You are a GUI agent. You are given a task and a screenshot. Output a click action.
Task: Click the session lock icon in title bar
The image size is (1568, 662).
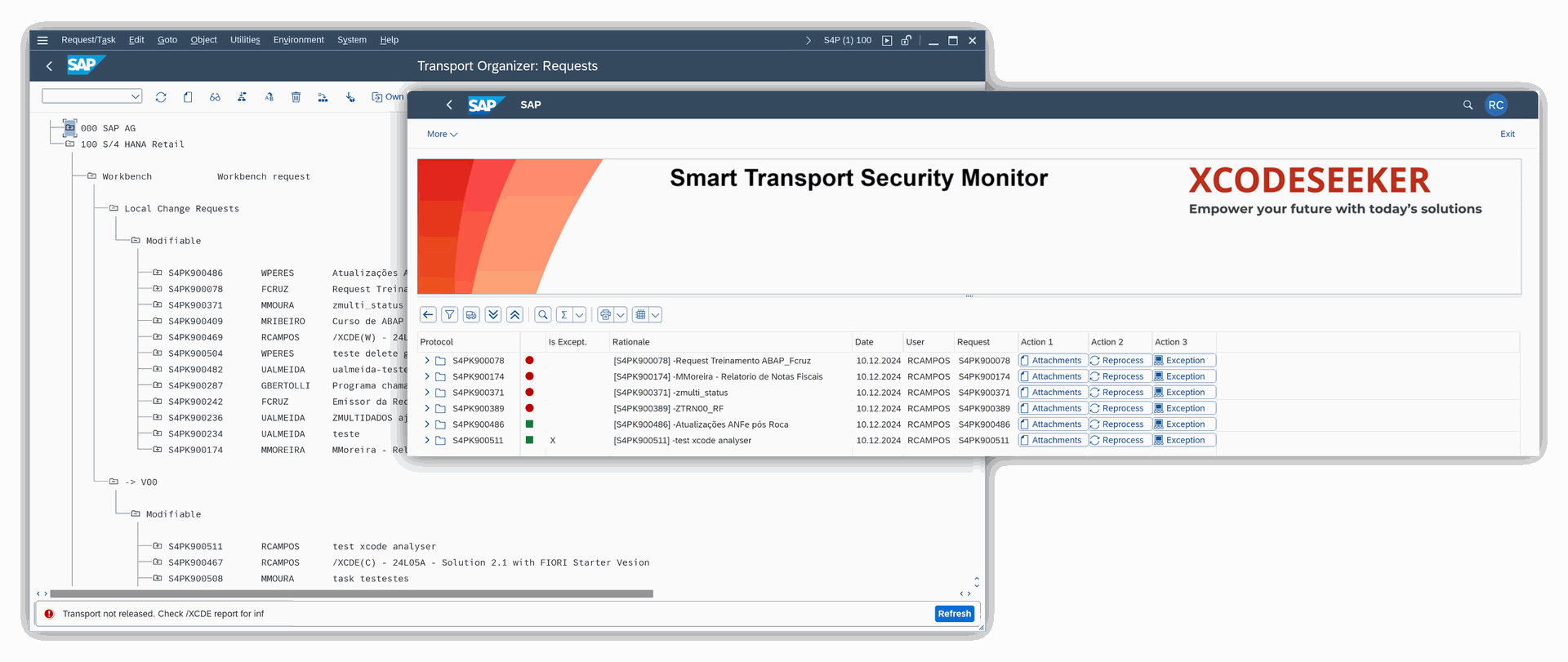pos(906,40)
